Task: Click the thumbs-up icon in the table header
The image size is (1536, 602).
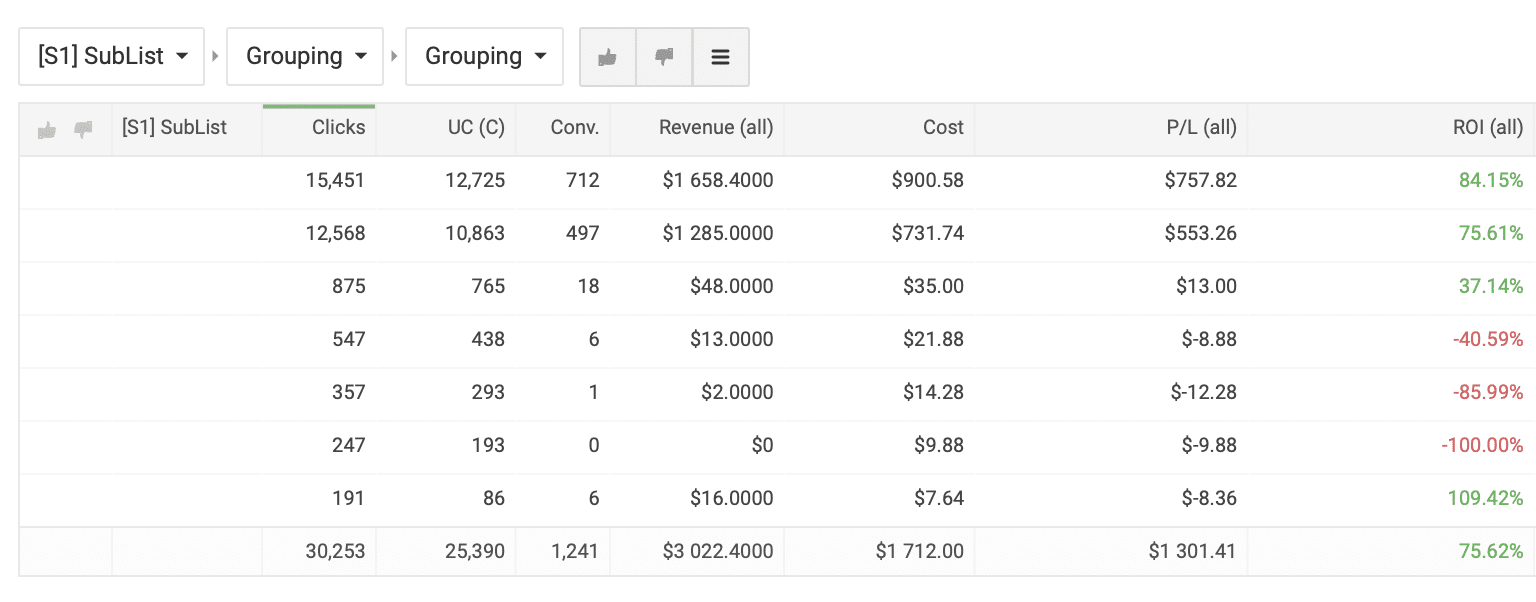Action: tap(47, 129)
